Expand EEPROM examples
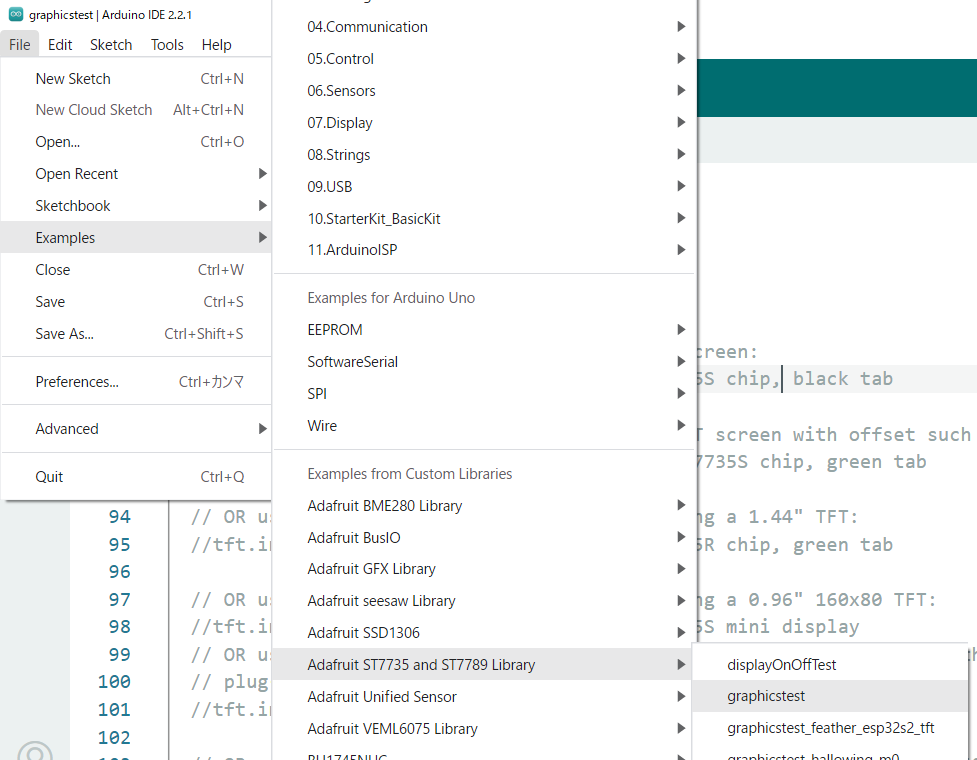 click(x=484, y=330)
